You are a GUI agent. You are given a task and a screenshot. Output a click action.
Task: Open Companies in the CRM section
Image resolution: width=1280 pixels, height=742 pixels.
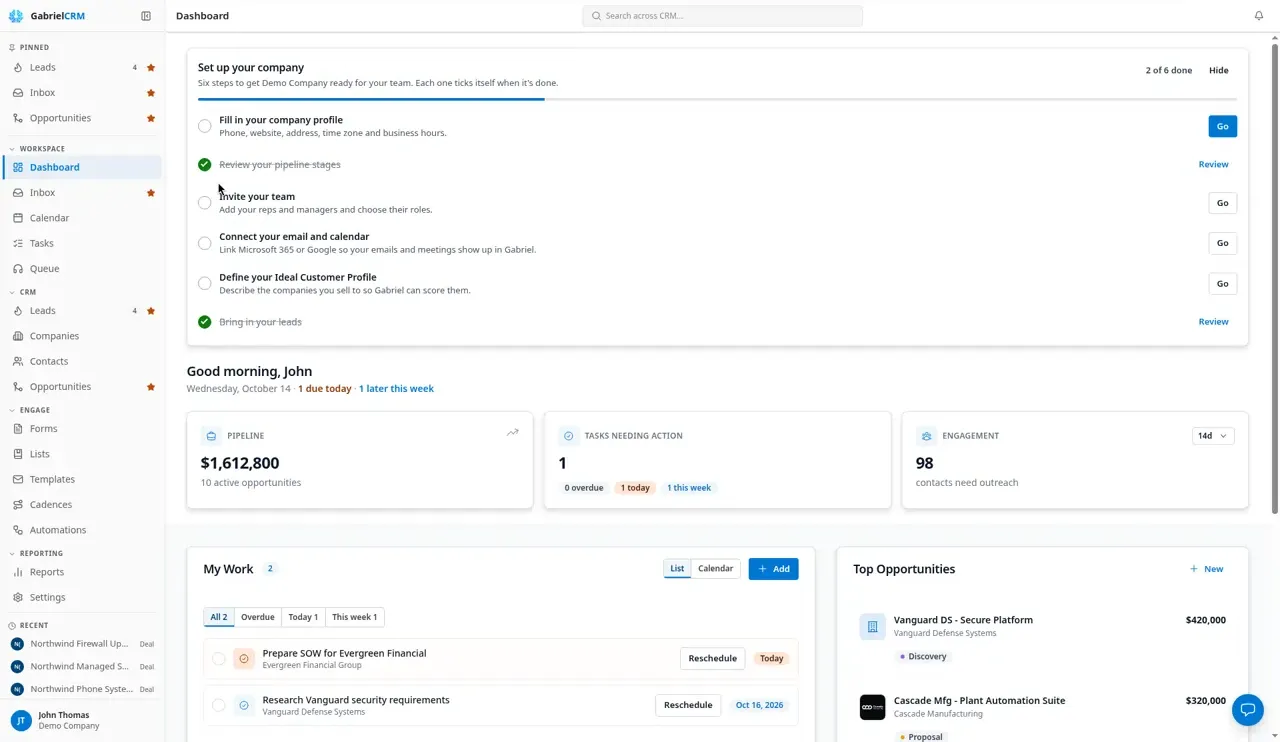80,336
